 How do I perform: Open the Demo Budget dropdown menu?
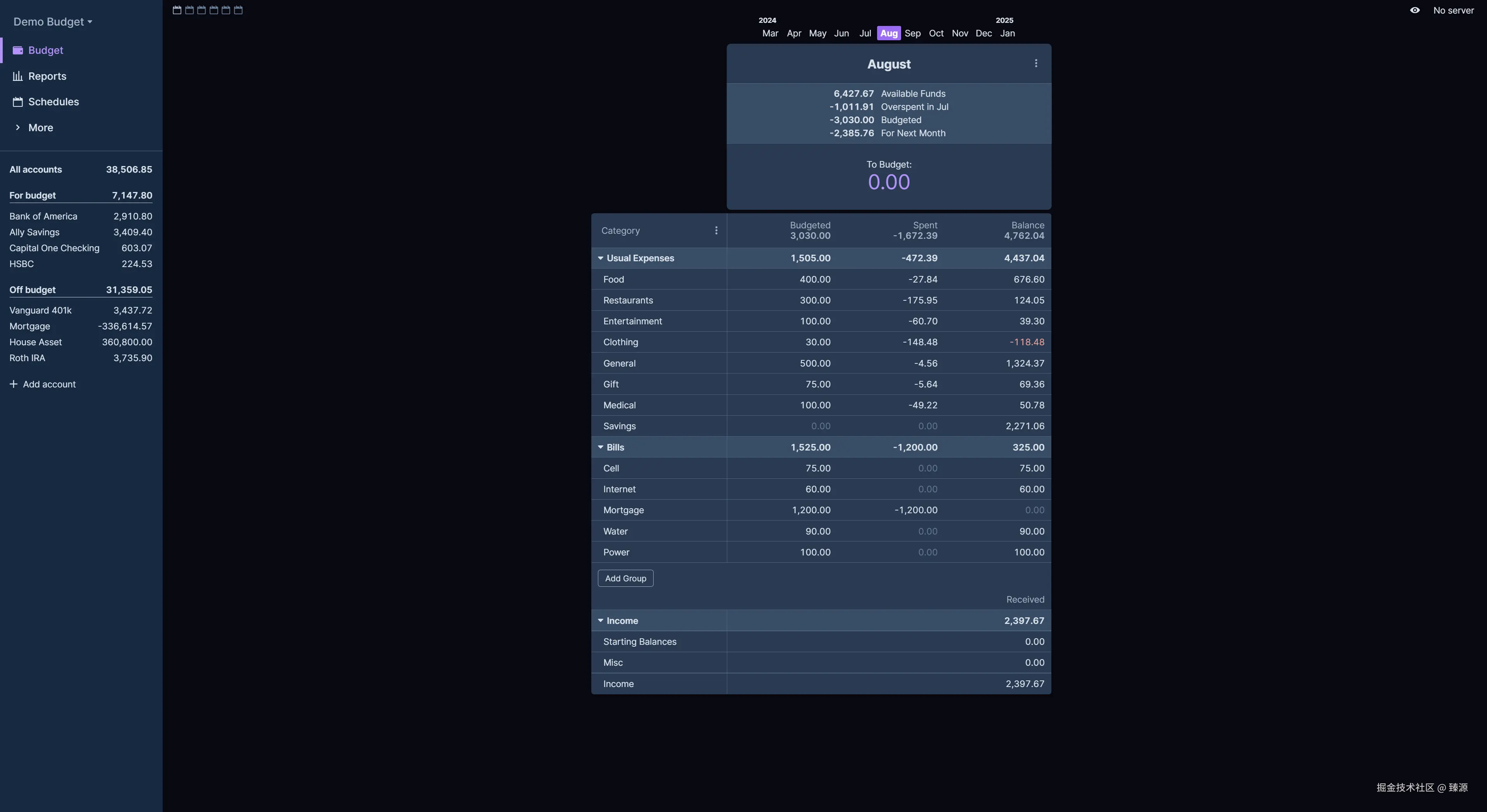(53, 22)
